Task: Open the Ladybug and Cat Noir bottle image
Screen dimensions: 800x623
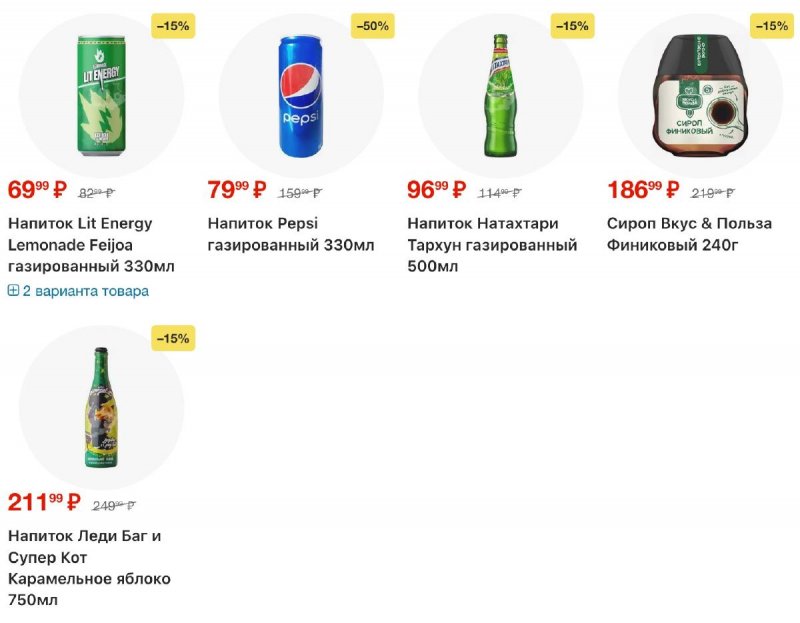Action: (x=100, y=408)
